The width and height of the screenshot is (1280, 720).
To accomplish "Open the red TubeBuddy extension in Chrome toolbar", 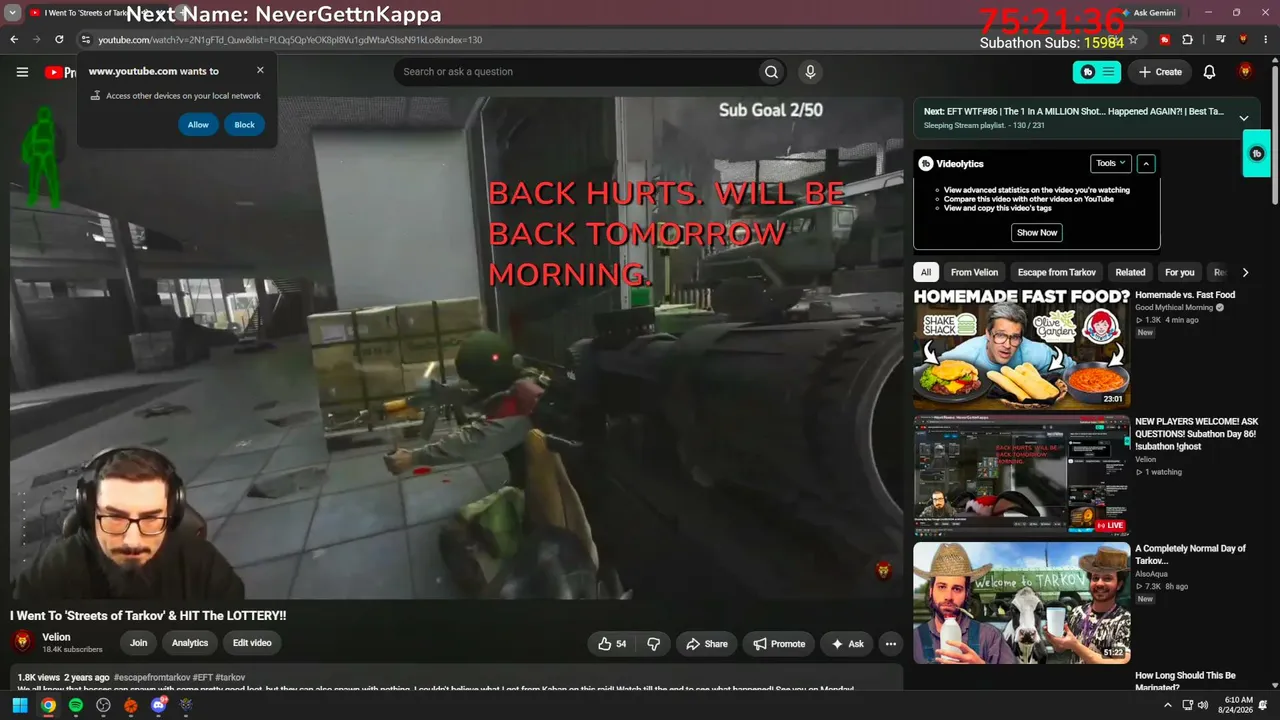I will [x=1165, y=40].
